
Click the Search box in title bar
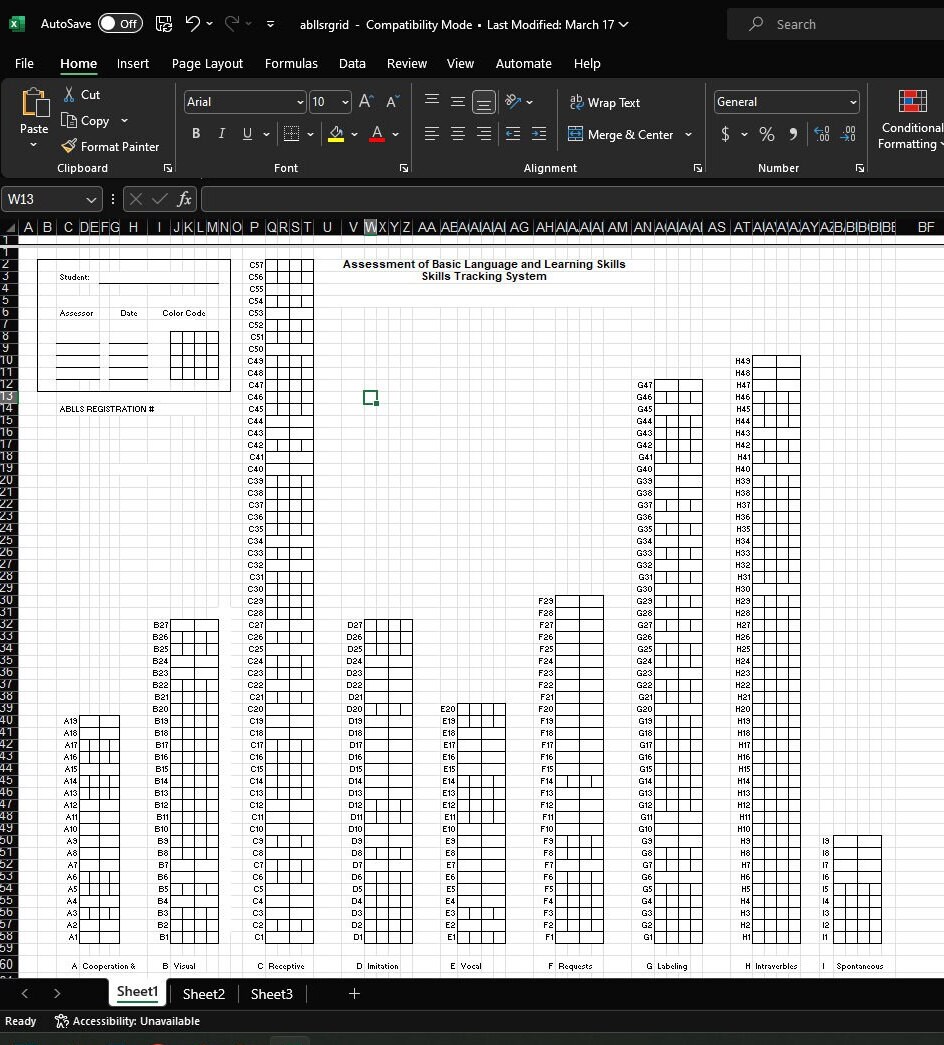[x=835, y=24]
